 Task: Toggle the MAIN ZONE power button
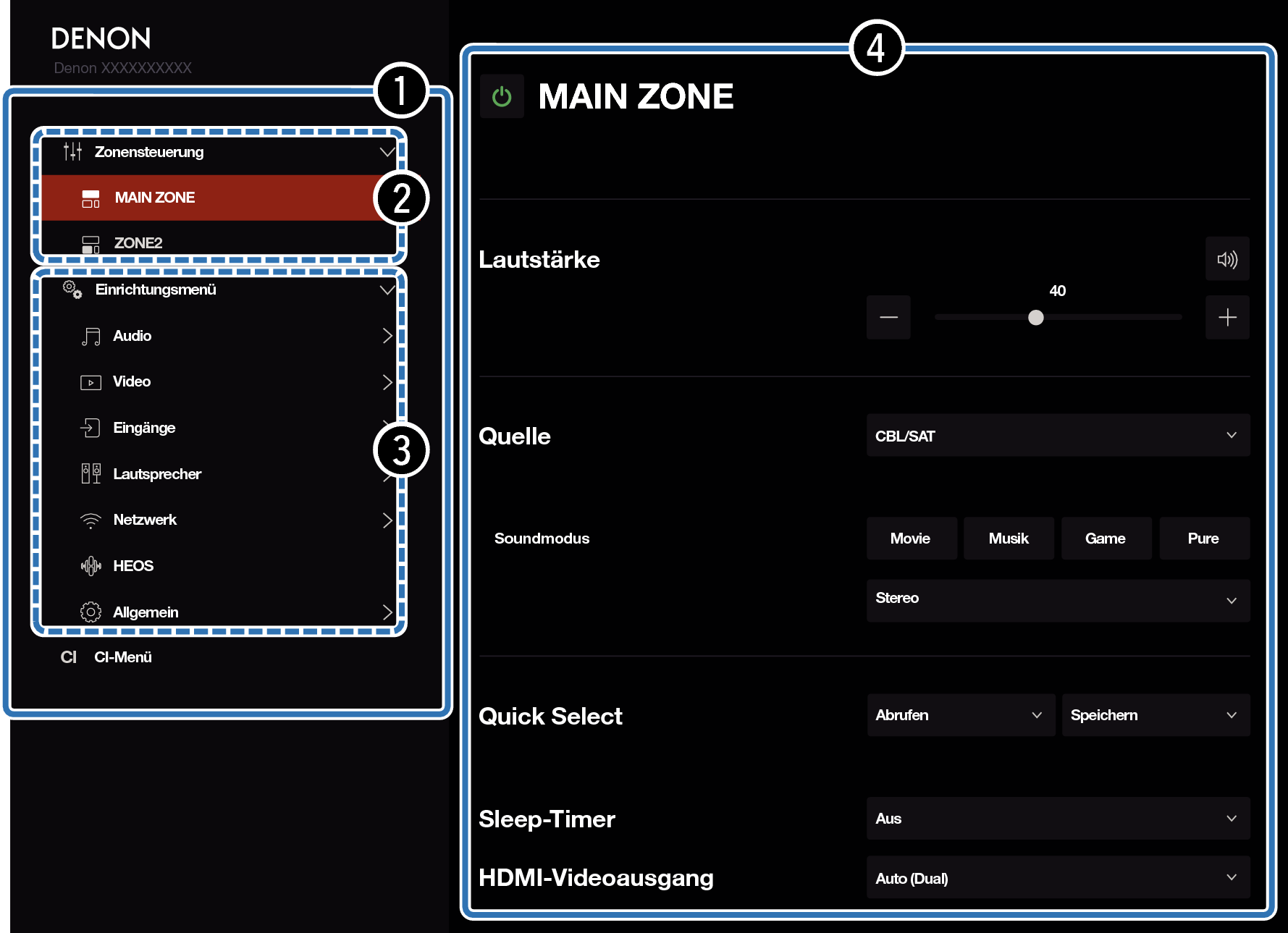pos(502,96)
